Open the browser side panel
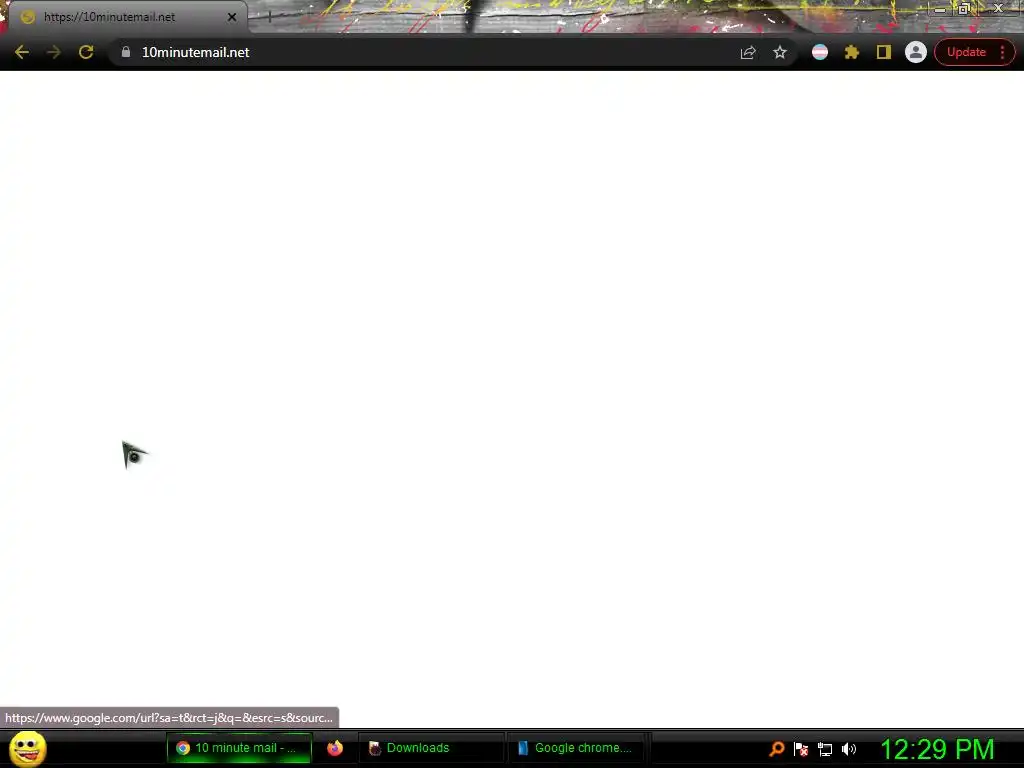The height and width of the screenshot is (768, 1024). [x=884, y=52]
